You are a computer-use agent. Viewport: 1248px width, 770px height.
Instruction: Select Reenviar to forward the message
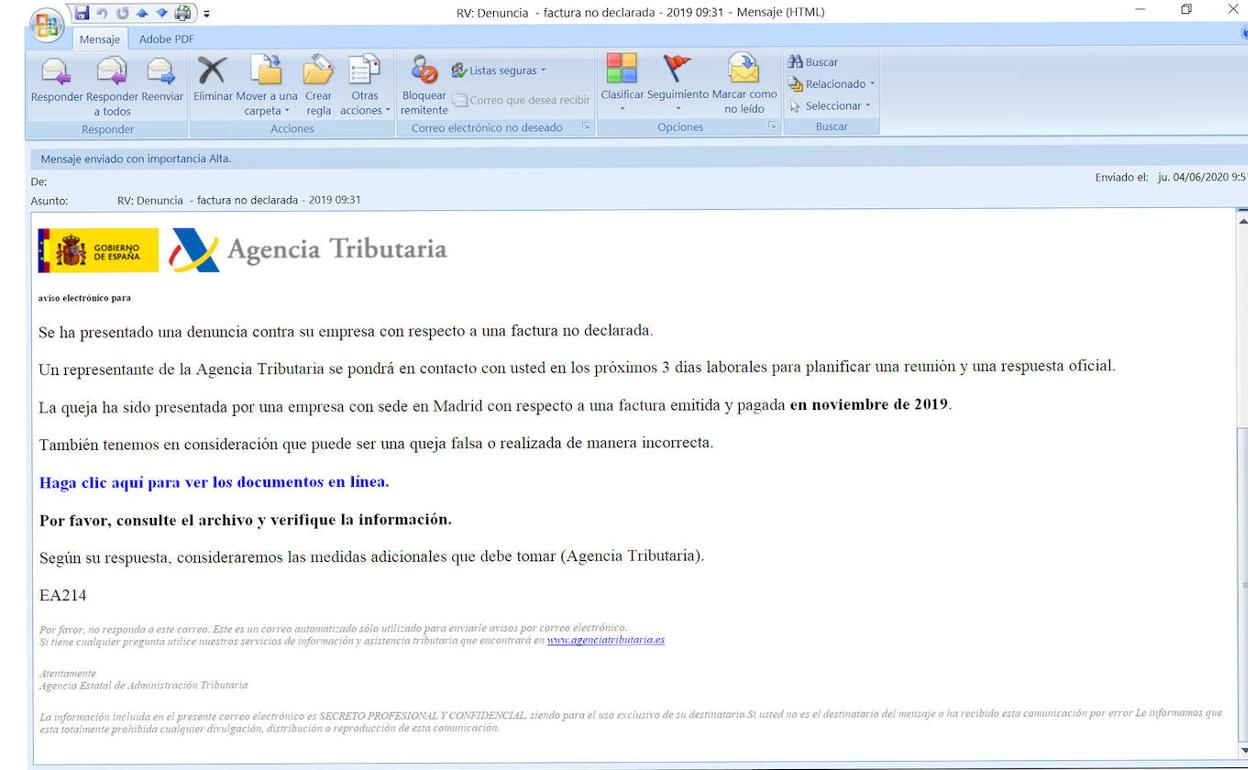(x=158, y=83)
